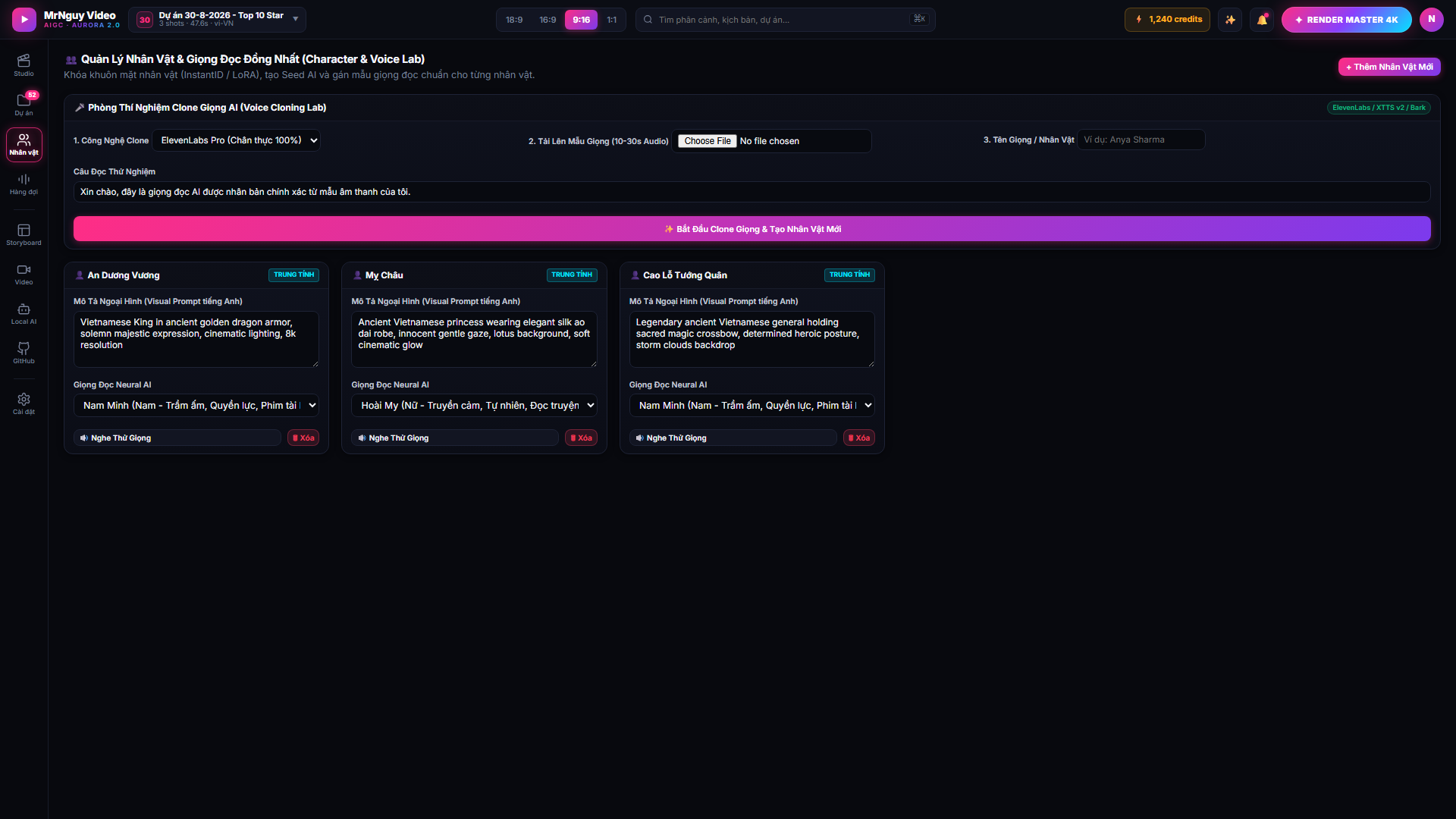Open Cao Lỗ Tướng Quân's voice dropdown

pyautogui.click(x=752, y=406)
